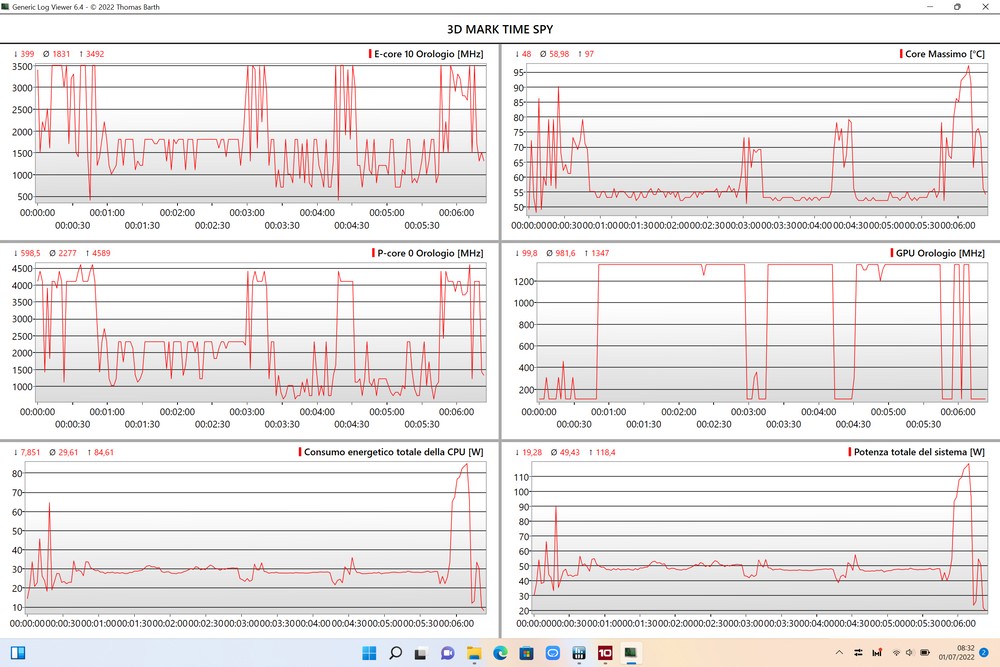
Task: Open File Explorer from the taskbar
Action: (474, 653)
